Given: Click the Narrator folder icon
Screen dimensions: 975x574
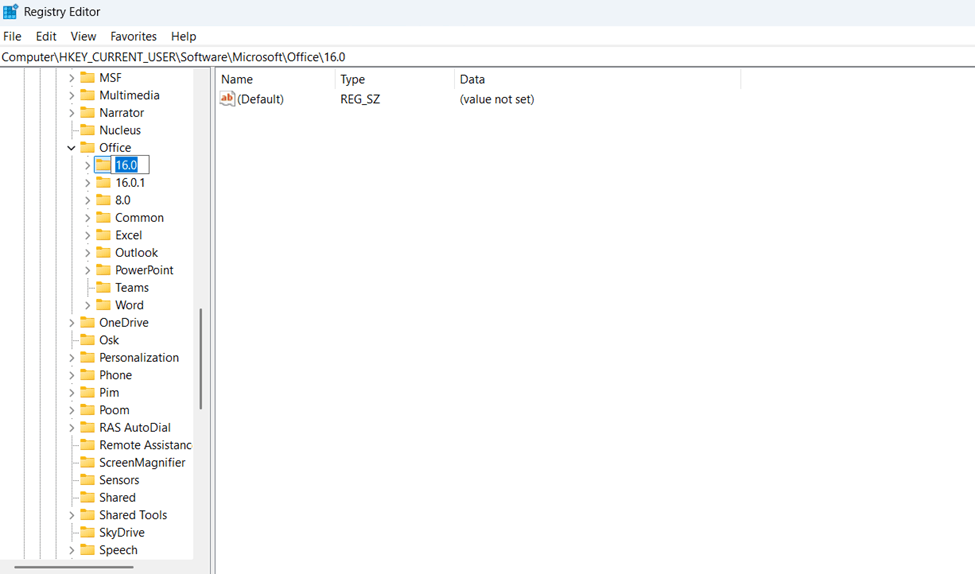Looking at the screenshot, I should (88, 112).
